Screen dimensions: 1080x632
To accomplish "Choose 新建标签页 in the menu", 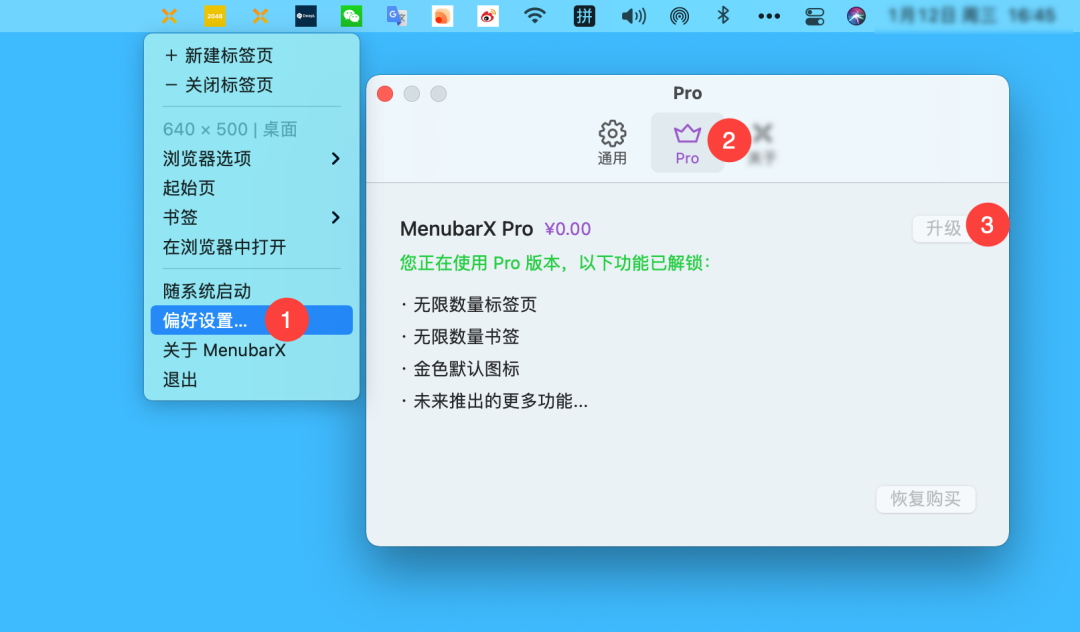I will [x=251, y=55].
